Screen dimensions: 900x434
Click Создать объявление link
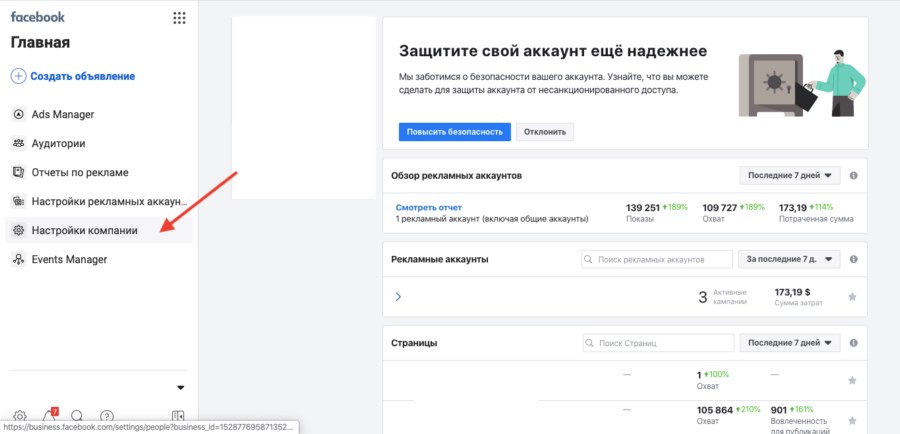pyautogui.click(x=83, y=76)
